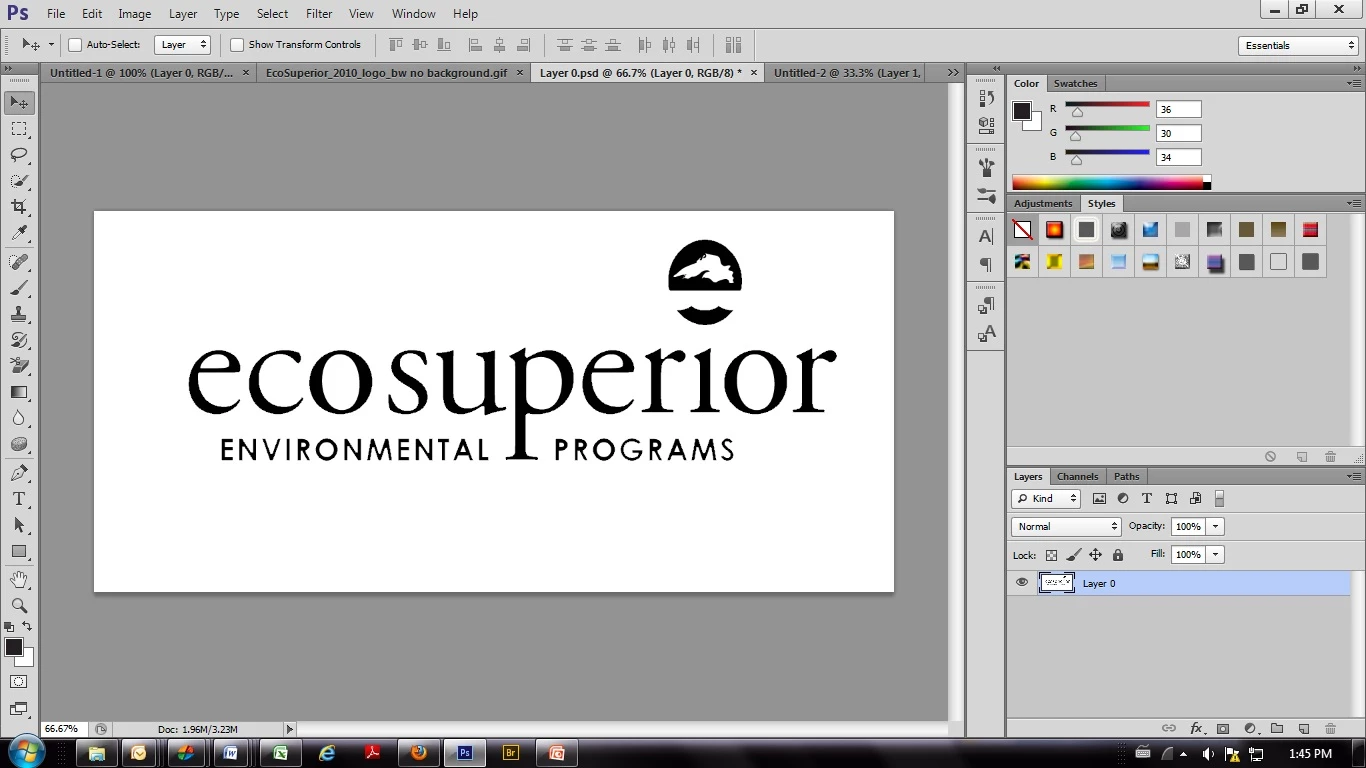Click the blue channel slider
Viewport: 1366px width, 768px height.
(x=1107, y=155)
